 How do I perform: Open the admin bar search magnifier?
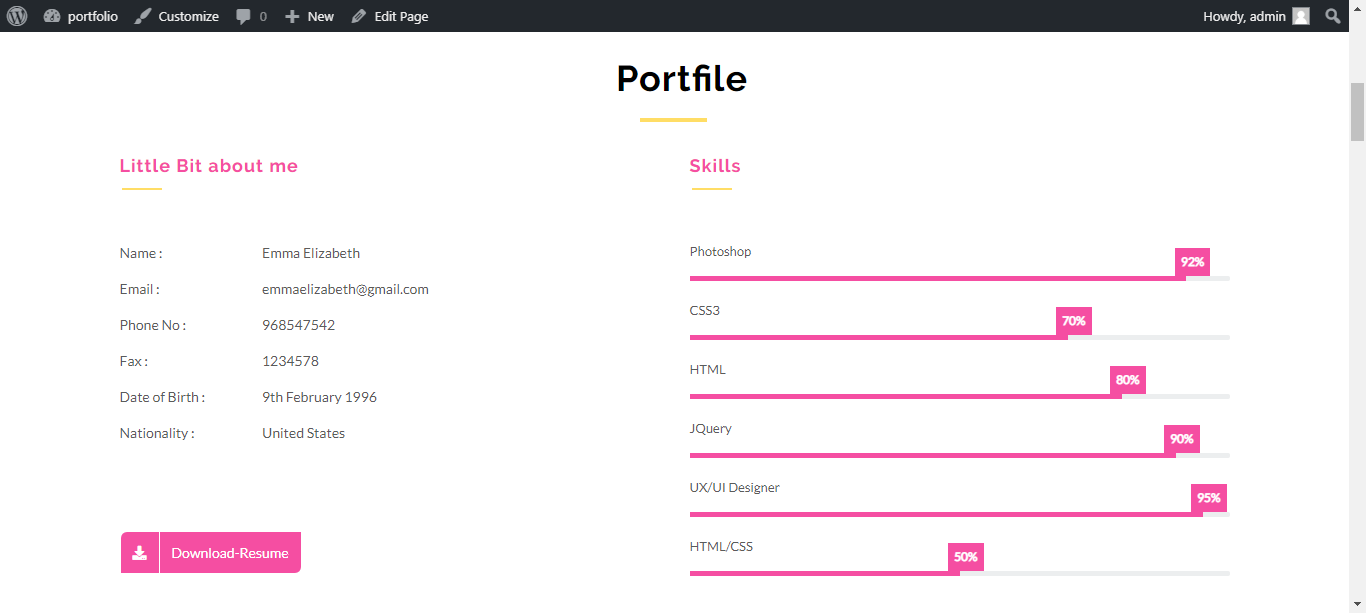1333,16
